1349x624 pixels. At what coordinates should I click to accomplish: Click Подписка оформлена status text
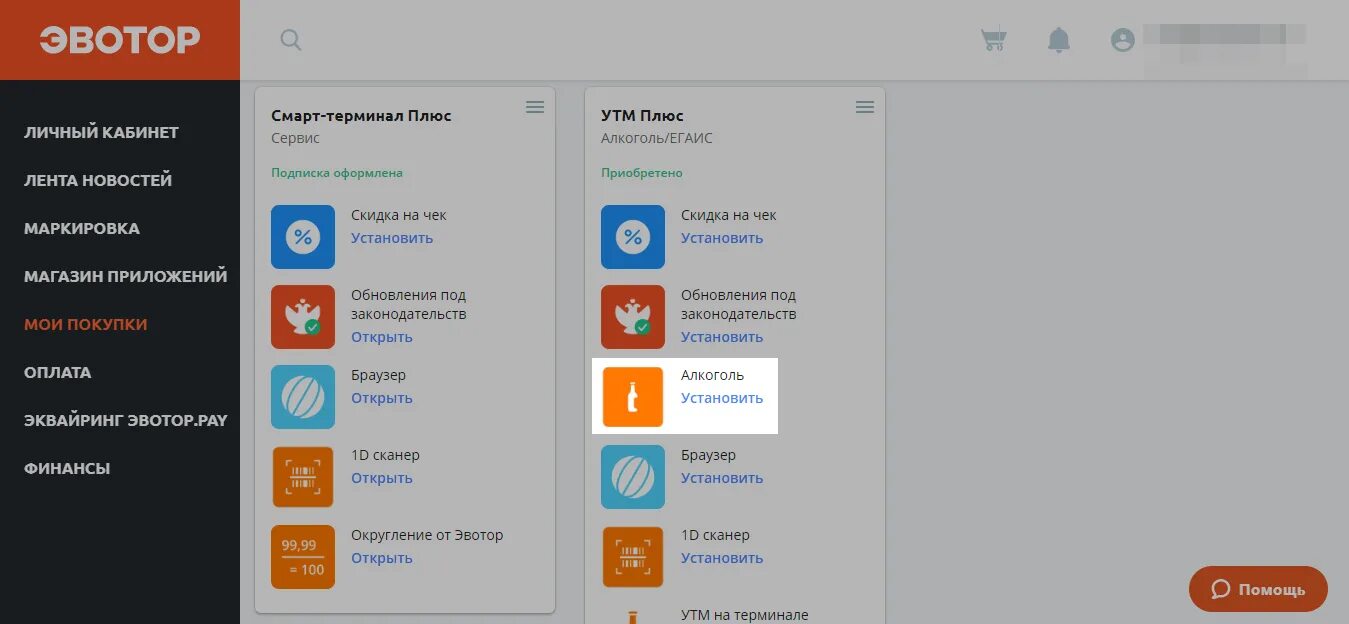click(x=337, y=173)
